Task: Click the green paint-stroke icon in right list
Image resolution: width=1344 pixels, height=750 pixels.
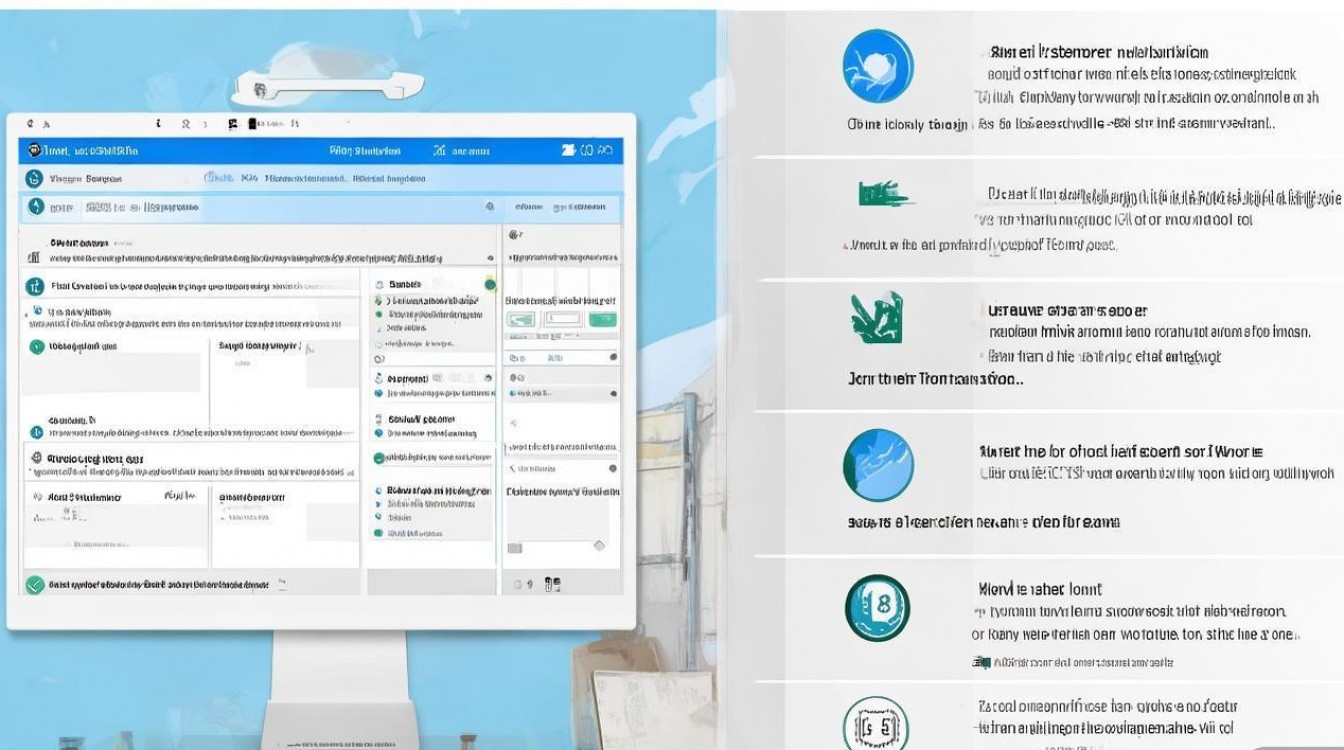Action: pyautogui.click(x=885, y=193)
